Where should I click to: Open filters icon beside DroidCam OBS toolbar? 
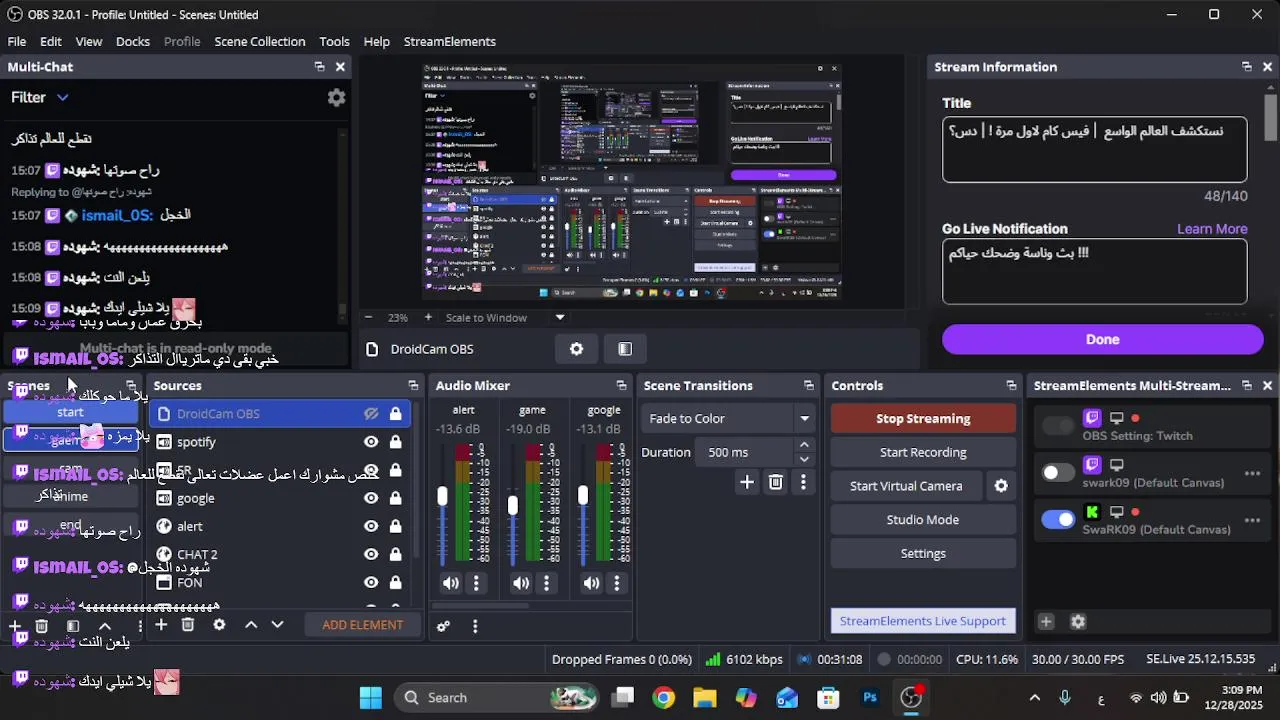[625, 349]
